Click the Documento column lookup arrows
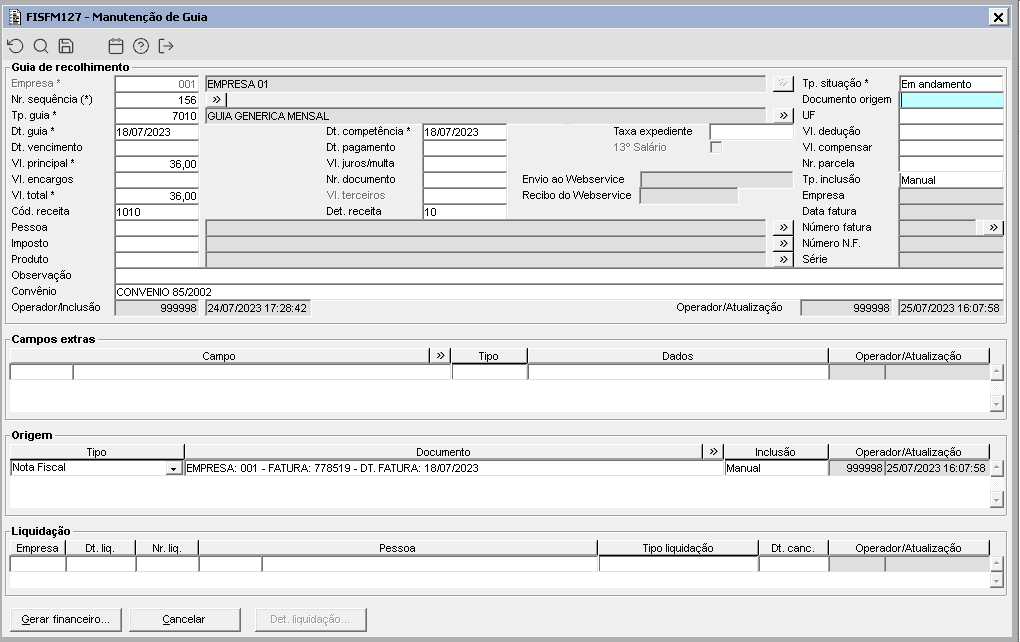This screenshot has height=642, width=1020. (714, 451)
